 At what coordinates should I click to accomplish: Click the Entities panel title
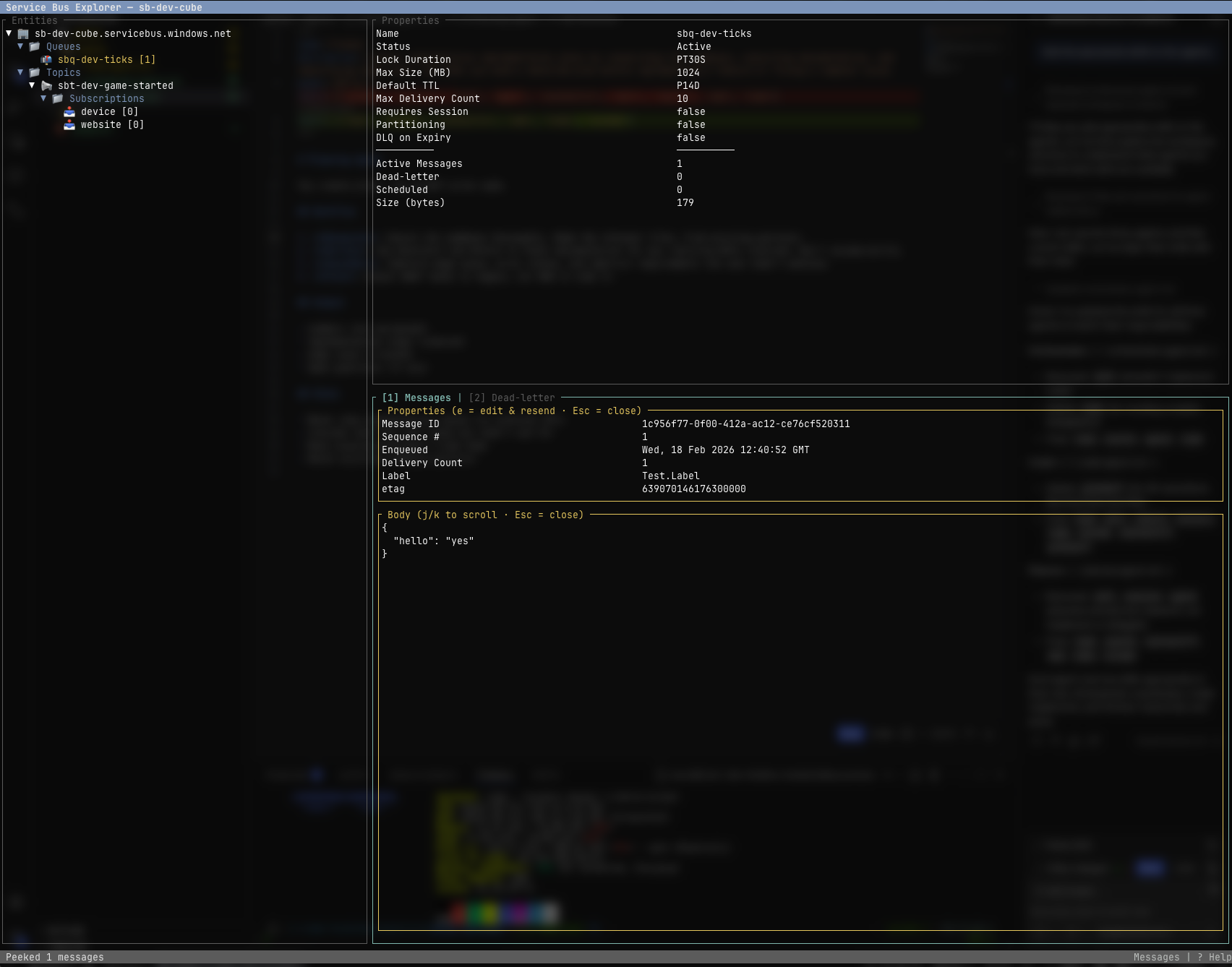pos(35,21)
